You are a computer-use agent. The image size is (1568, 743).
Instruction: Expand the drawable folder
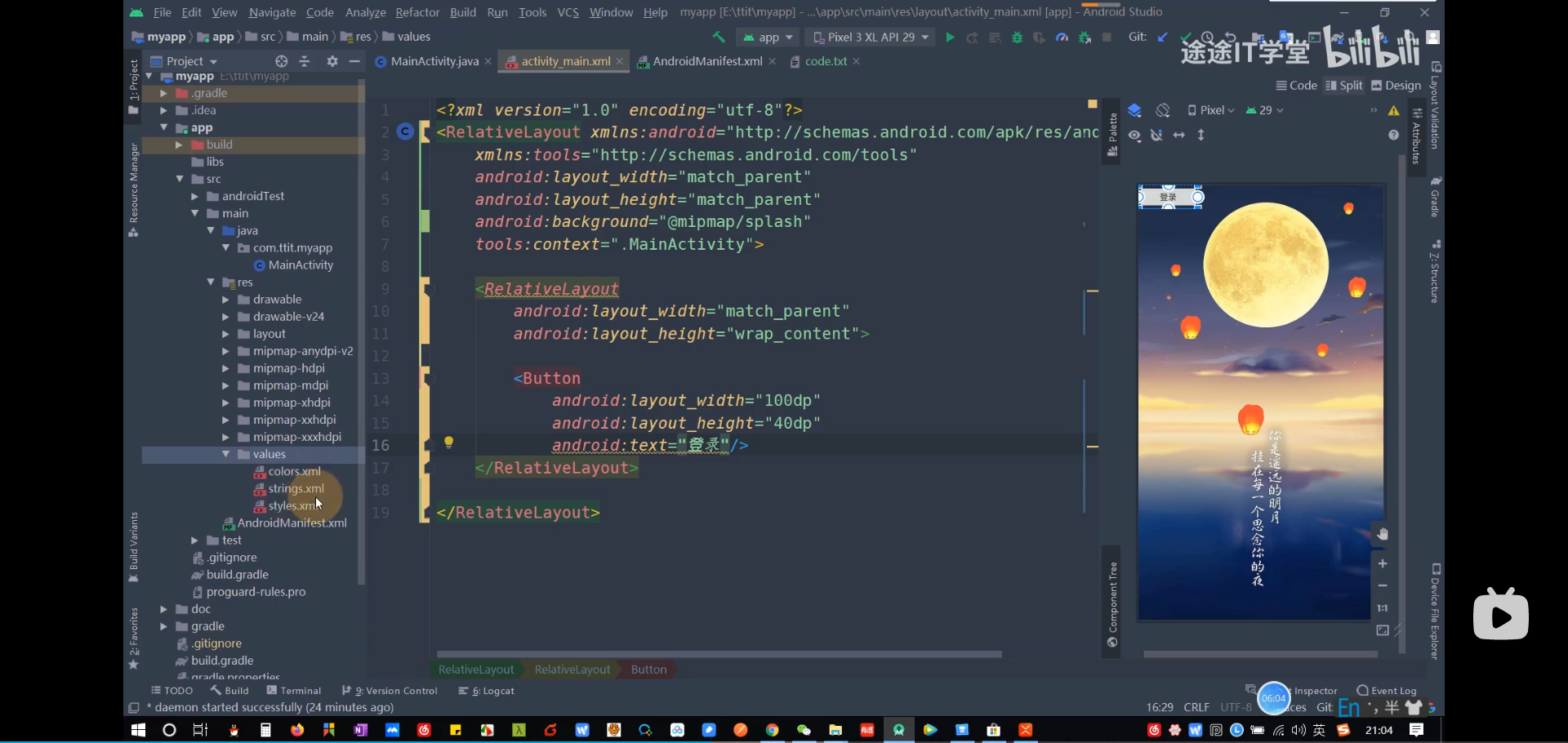[226, 300]
